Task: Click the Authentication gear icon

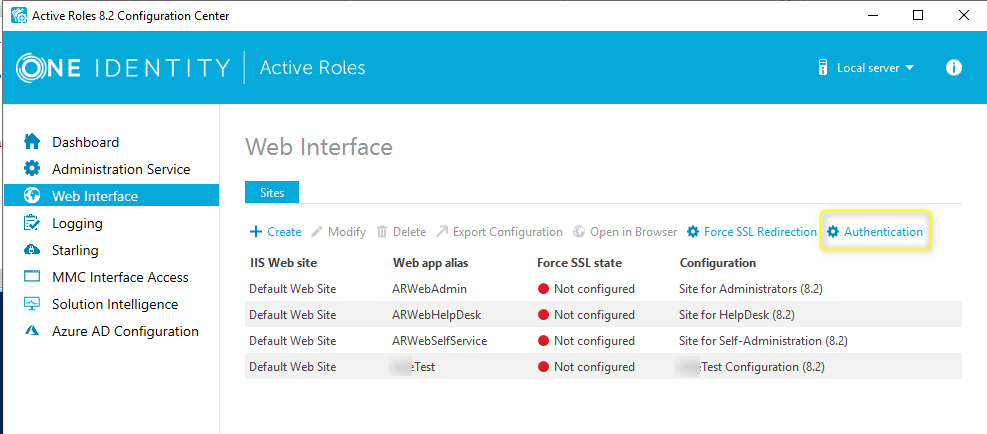Action: coord(833,232)
